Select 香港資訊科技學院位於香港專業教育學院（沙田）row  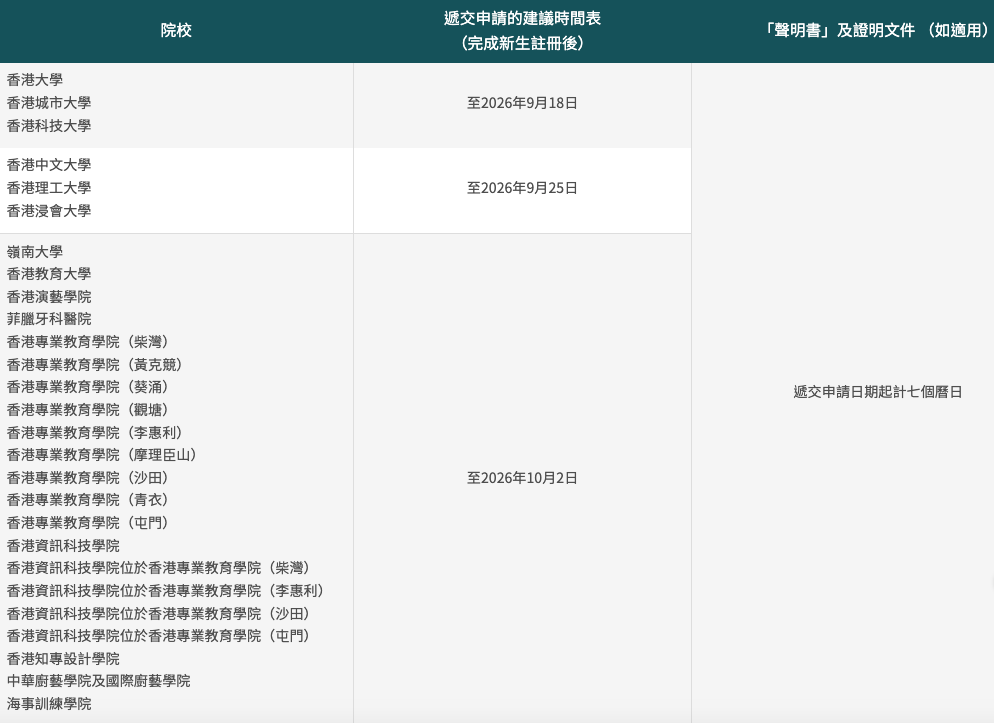pos(158,613)
